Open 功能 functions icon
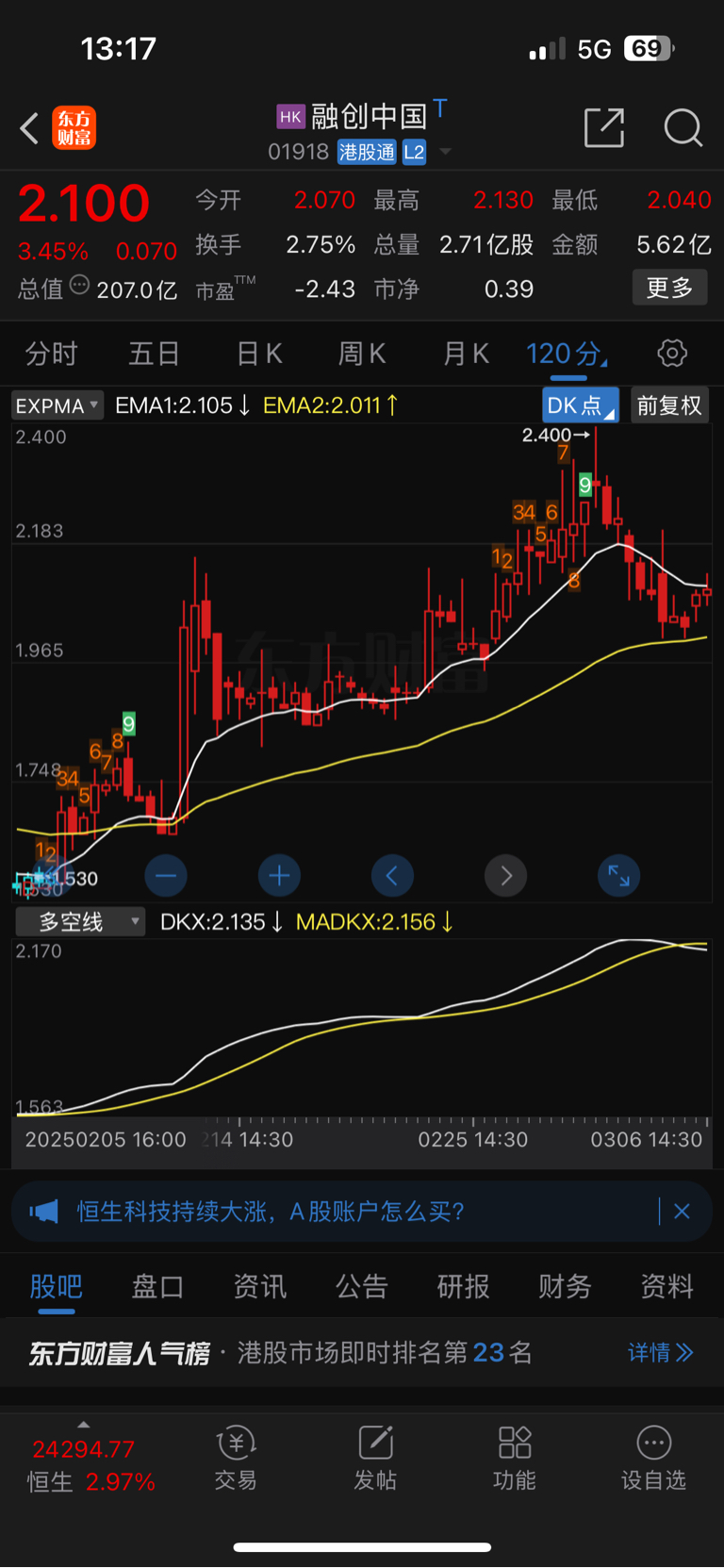Image resolution: width=724 pixels, height=1568 pixels. pyautogui.click(x=515, y=1458)
